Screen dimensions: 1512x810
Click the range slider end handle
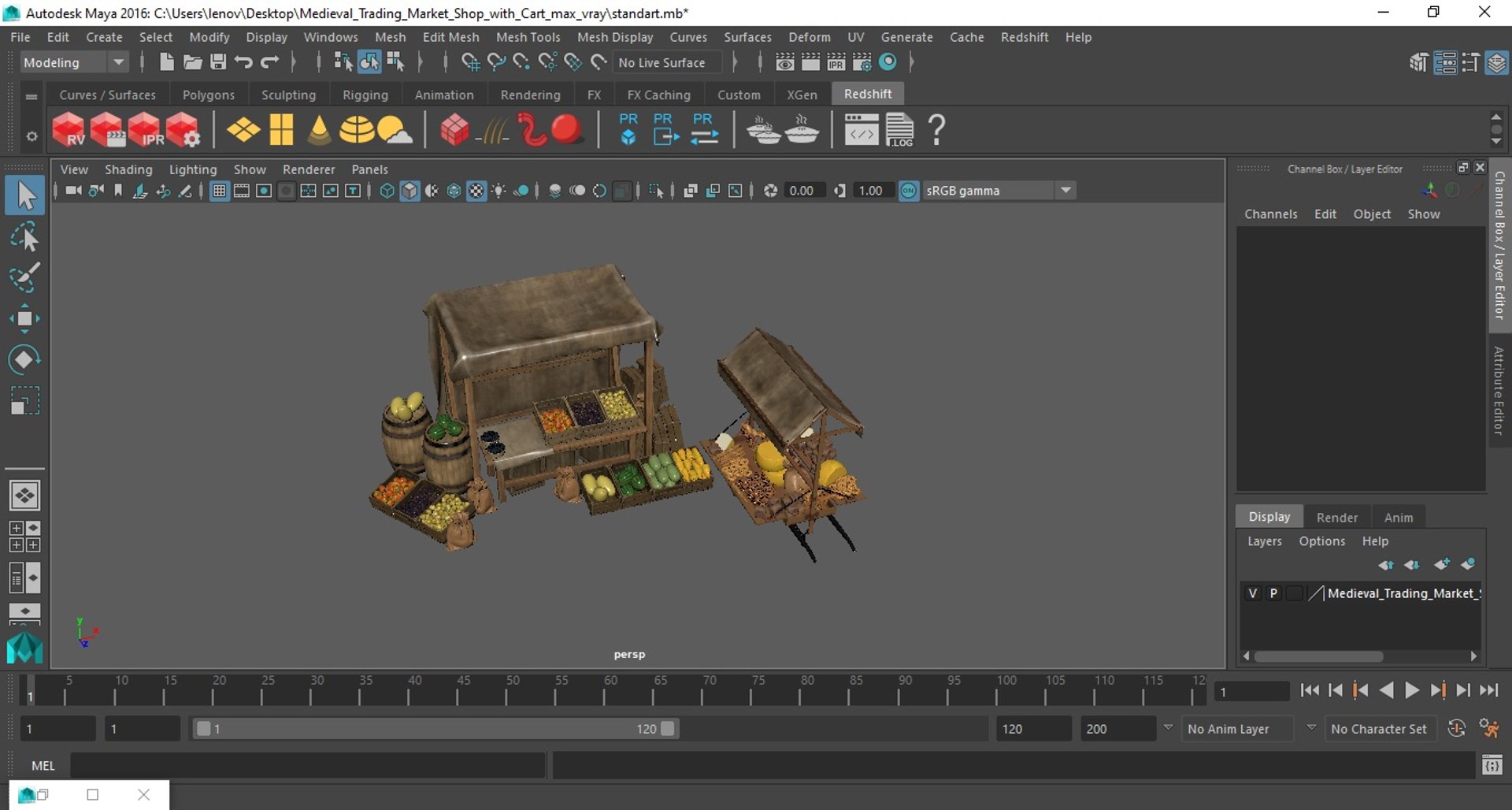(668, 729)
